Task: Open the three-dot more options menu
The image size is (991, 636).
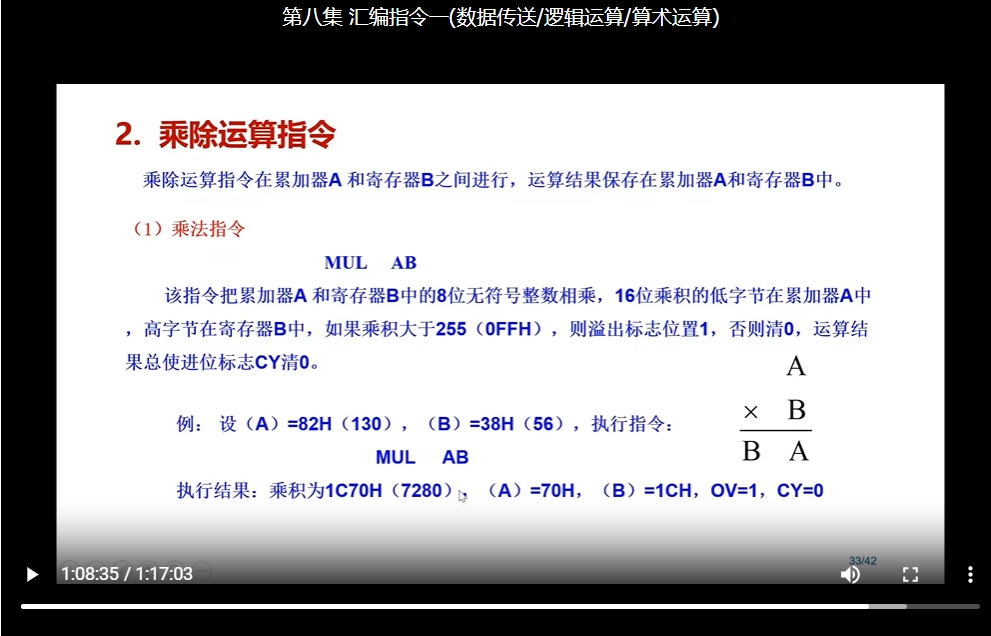Action: pos(970,574)
